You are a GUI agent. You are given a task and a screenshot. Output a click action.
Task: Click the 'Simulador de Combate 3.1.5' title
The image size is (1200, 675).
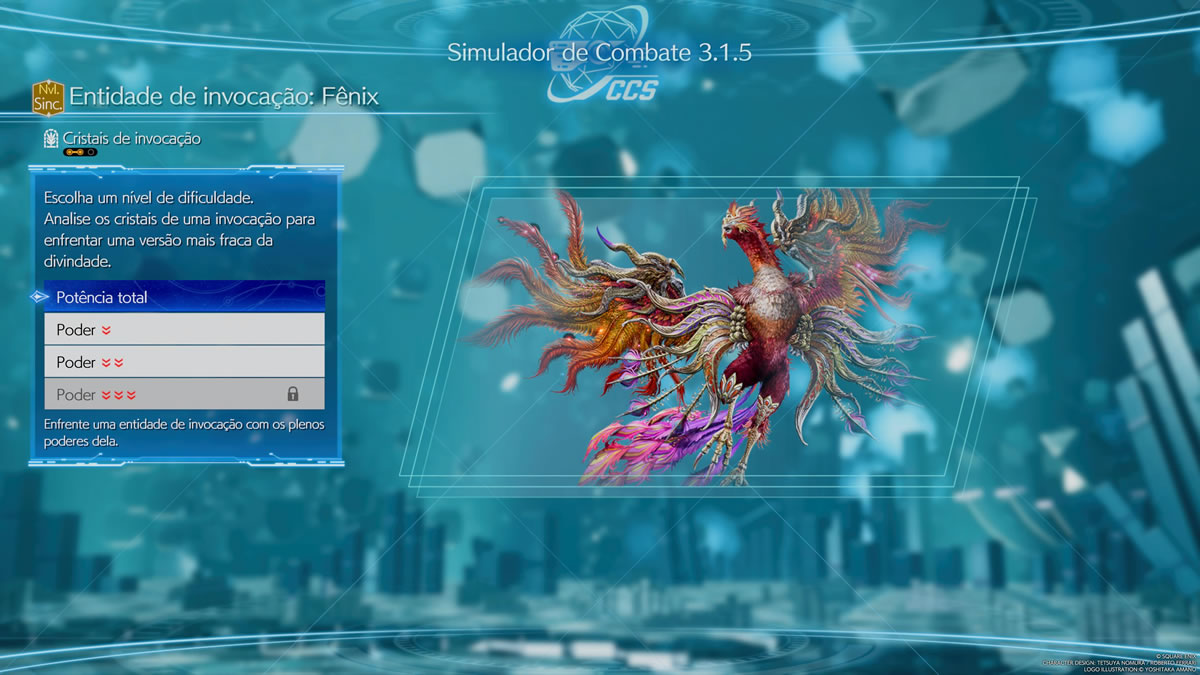tap(599, 51)
